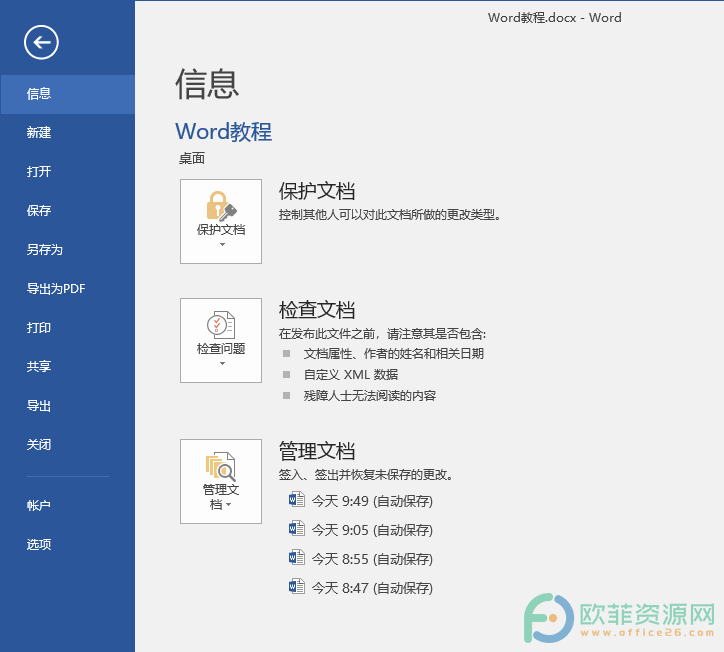Image resolution: width=724 pixels, height=652 pixels.
Task: Click 在发布此文件之前，请注意其是否包含 text
Action: 382,333
